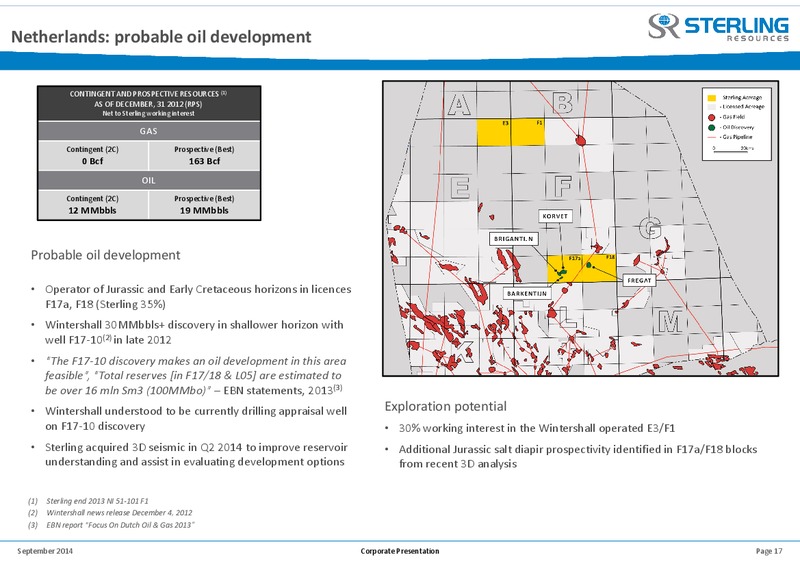Click the quadrant letter F on the map
This screenshot has width=800, height=566.
563,186
